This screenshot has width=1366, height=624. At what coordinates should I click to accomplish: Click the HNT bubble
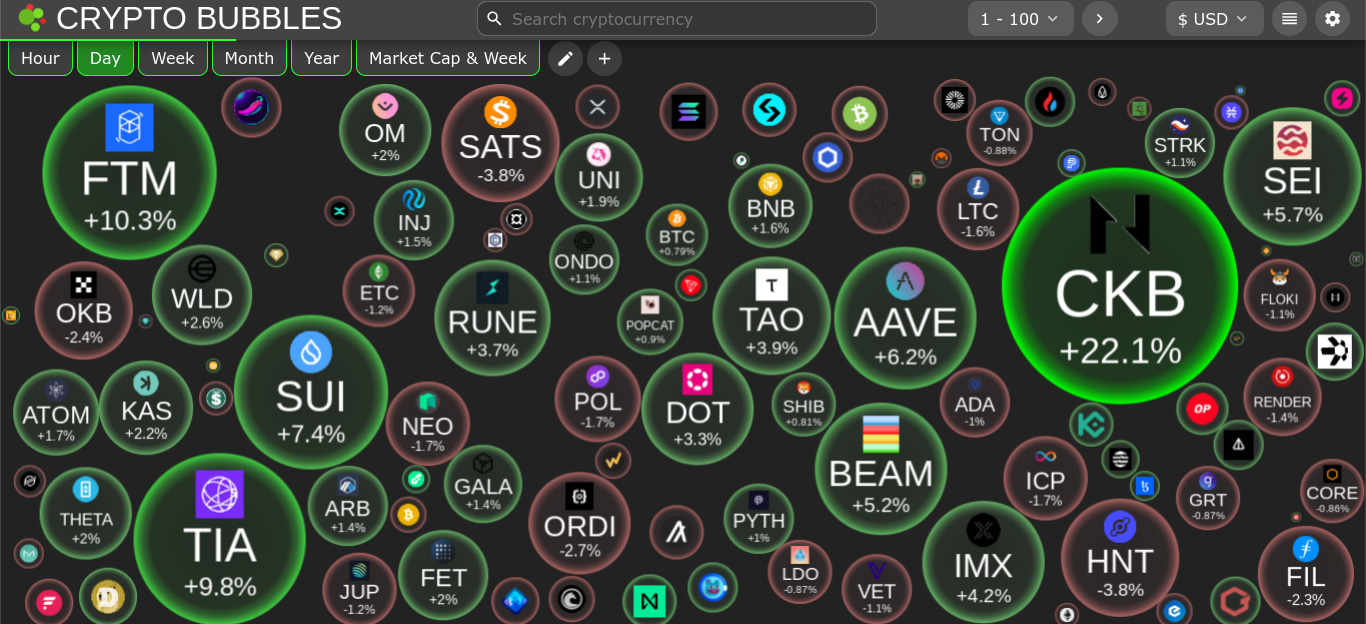pos(1120,557)
